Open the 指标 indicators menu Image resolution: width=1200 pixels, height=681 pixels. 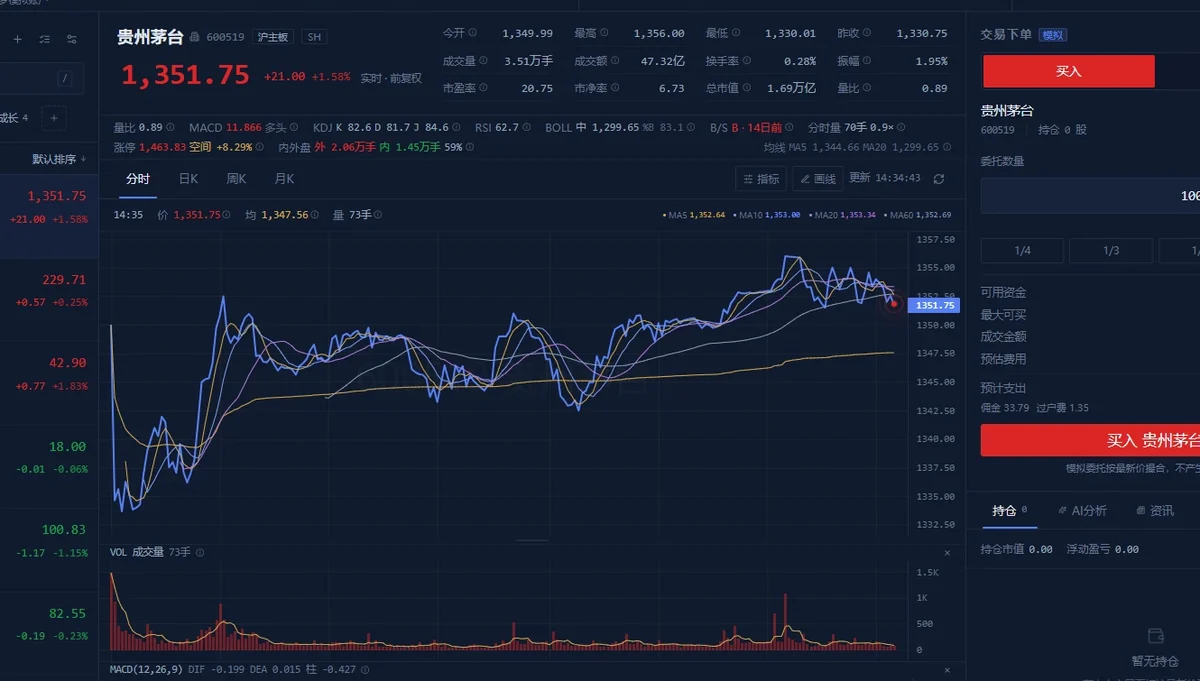tap(761, 179)
